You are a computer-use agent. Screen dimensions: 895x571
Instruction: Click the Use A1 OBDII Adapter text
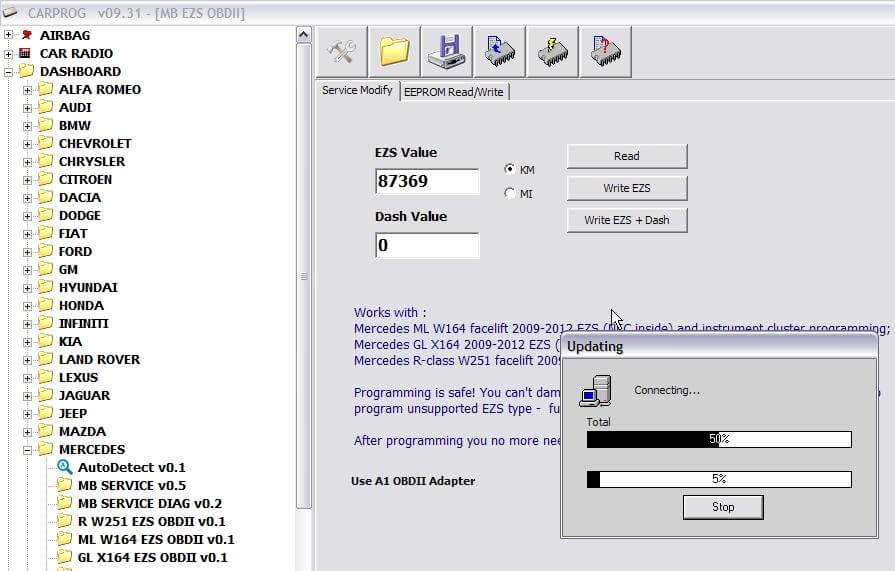(x=413, y=481)
